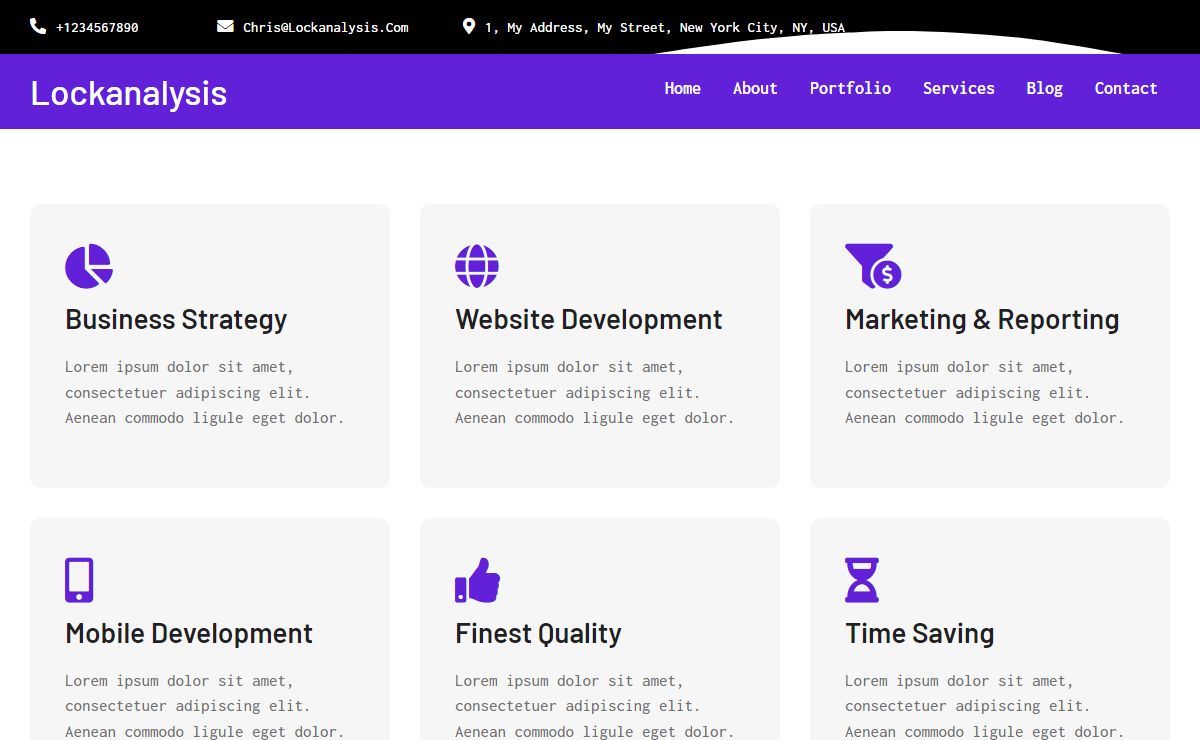Go to the Home menu item
This screenshot has height=740, width=1200.
point(682,88)
